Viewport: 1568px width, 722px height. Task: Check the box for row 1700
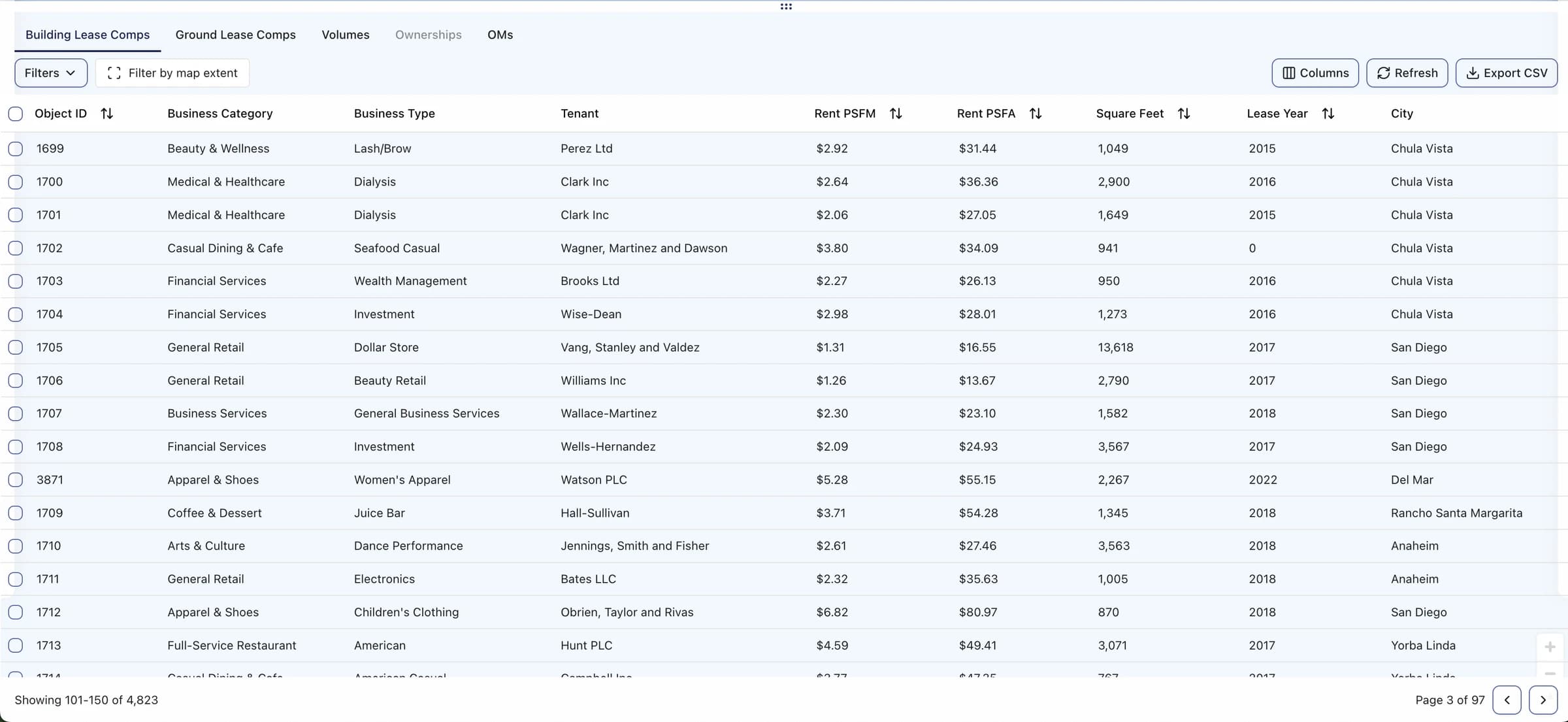click(16, 182)
